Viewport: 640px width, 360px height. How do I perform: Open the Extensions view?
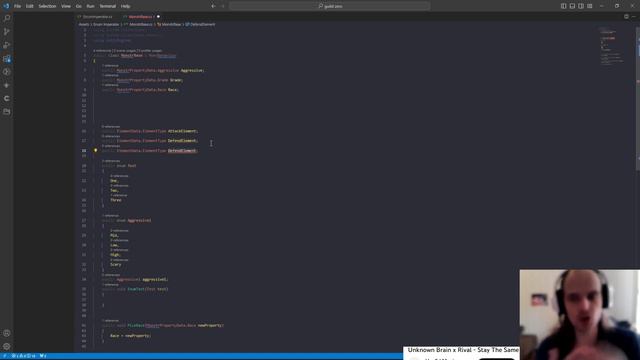(7, 59)
